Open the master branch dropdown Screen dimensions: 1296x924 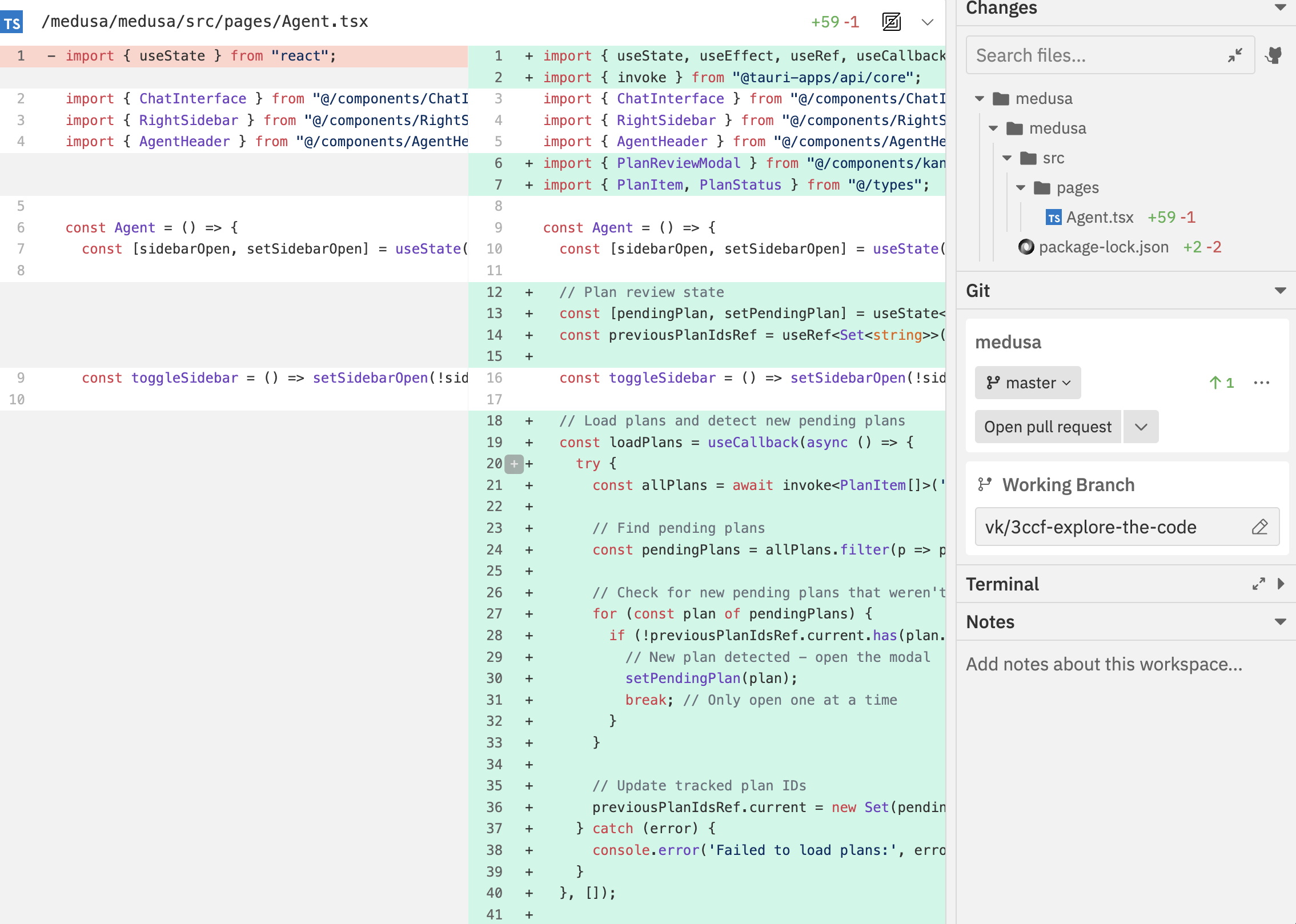click(x=1026, y=383)
